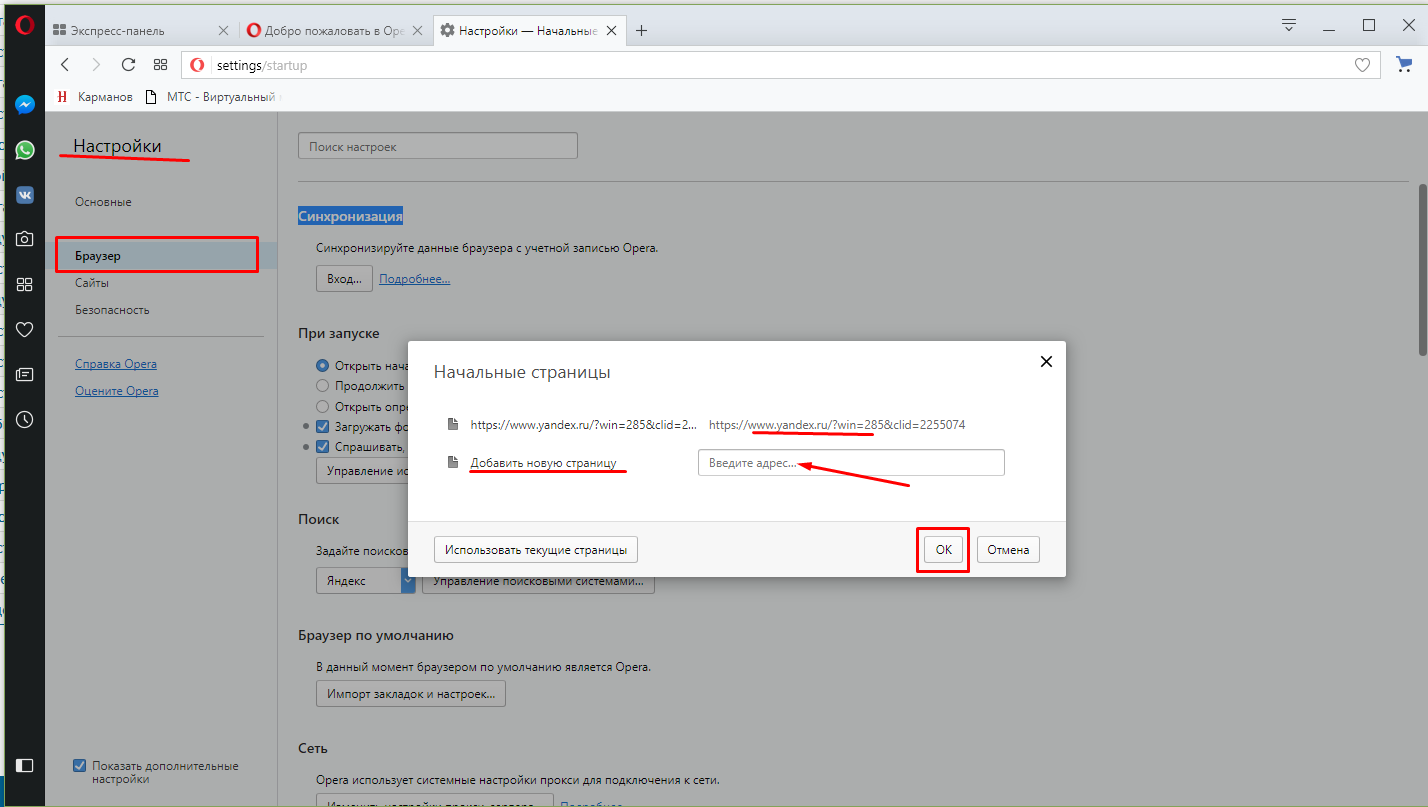Screen dimensions: 1428x807
Task: Click in Поиск настроек search field
Action: coord(438,146)
